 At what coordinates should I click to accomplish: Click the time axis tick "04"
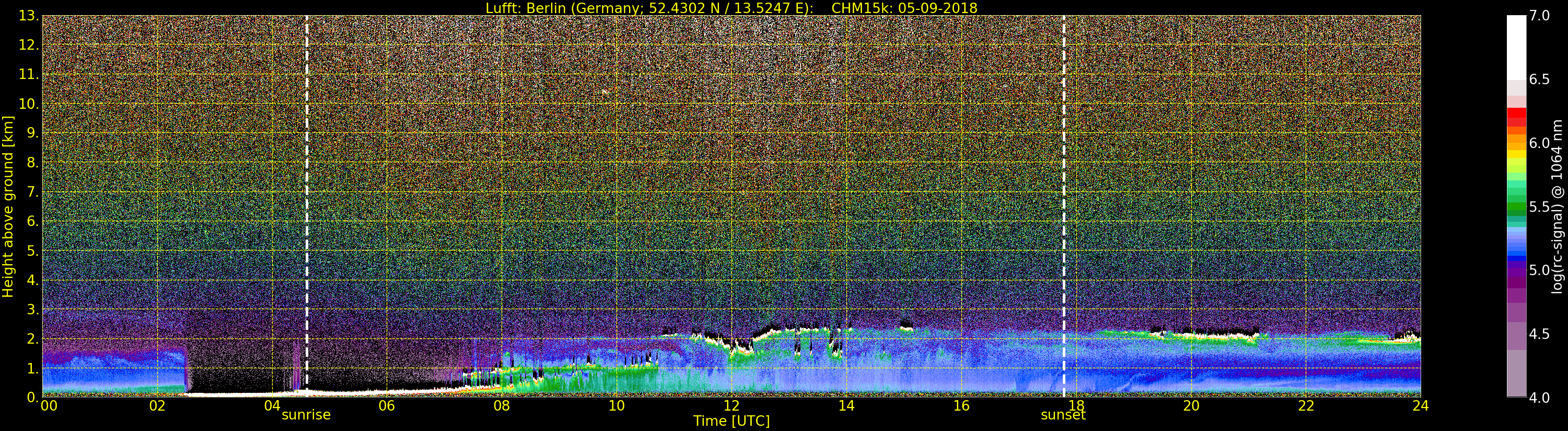tap(272, 405)
